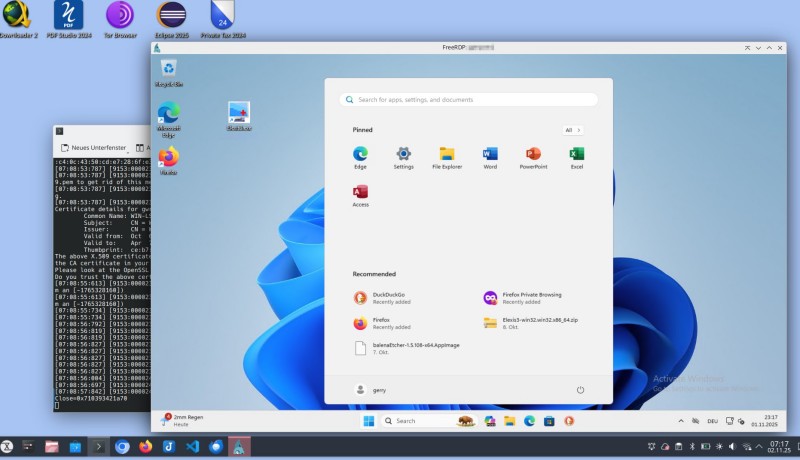This screenshot has height=460, width=800.
Task: Open Bluetooth settings in the host tray
Action: 692,447
